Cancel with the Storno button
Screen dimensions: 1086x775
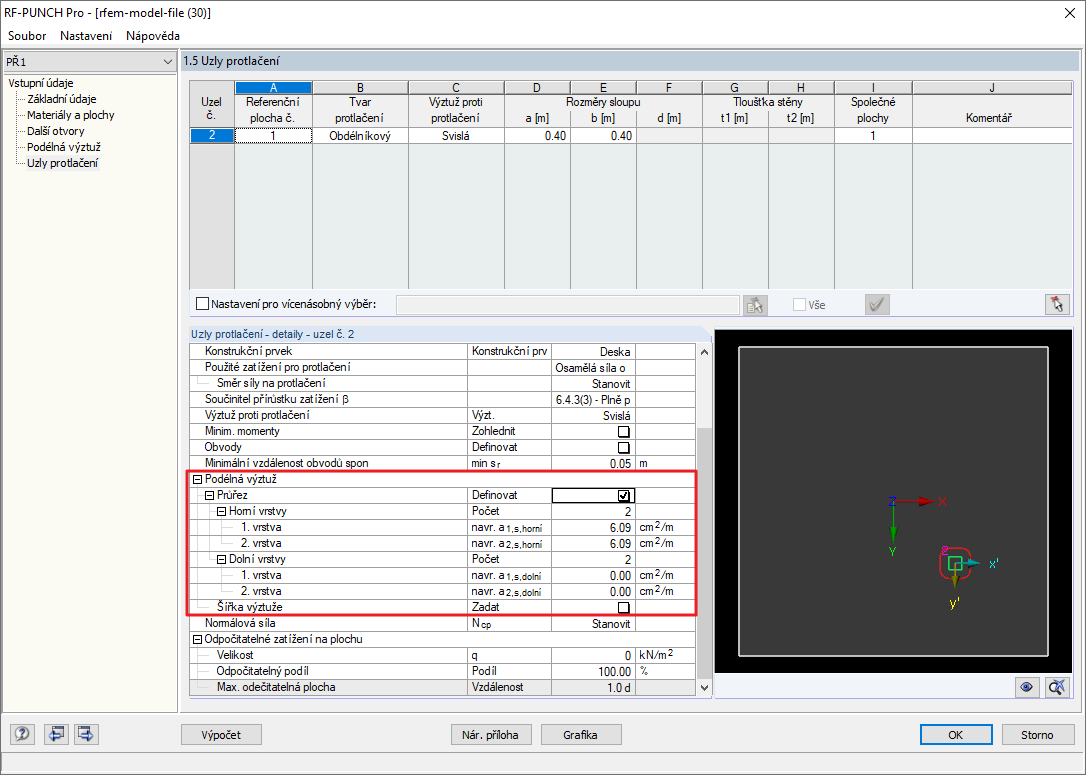click(x=1037, y=735)
